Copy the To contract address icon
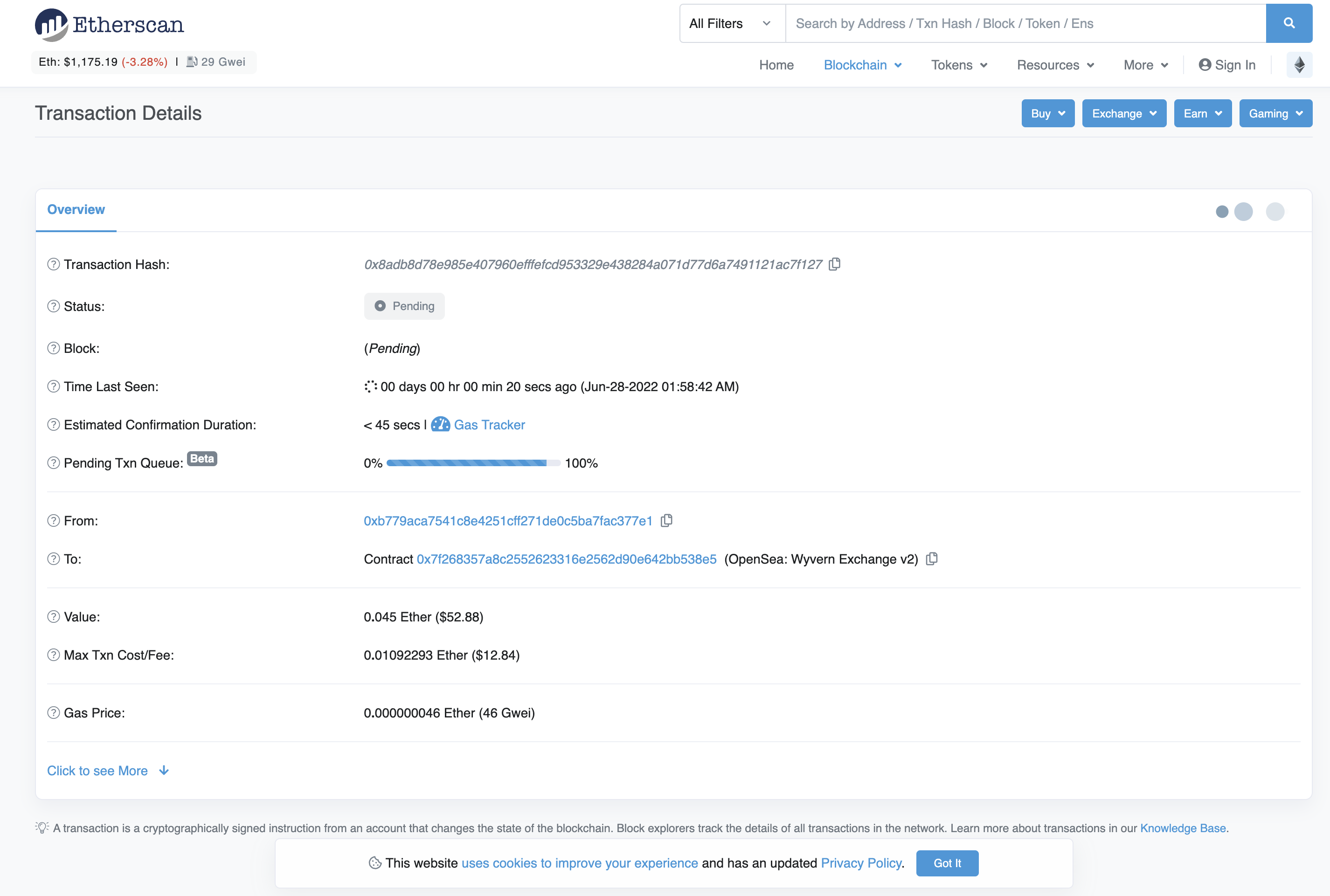 point(932,559)
